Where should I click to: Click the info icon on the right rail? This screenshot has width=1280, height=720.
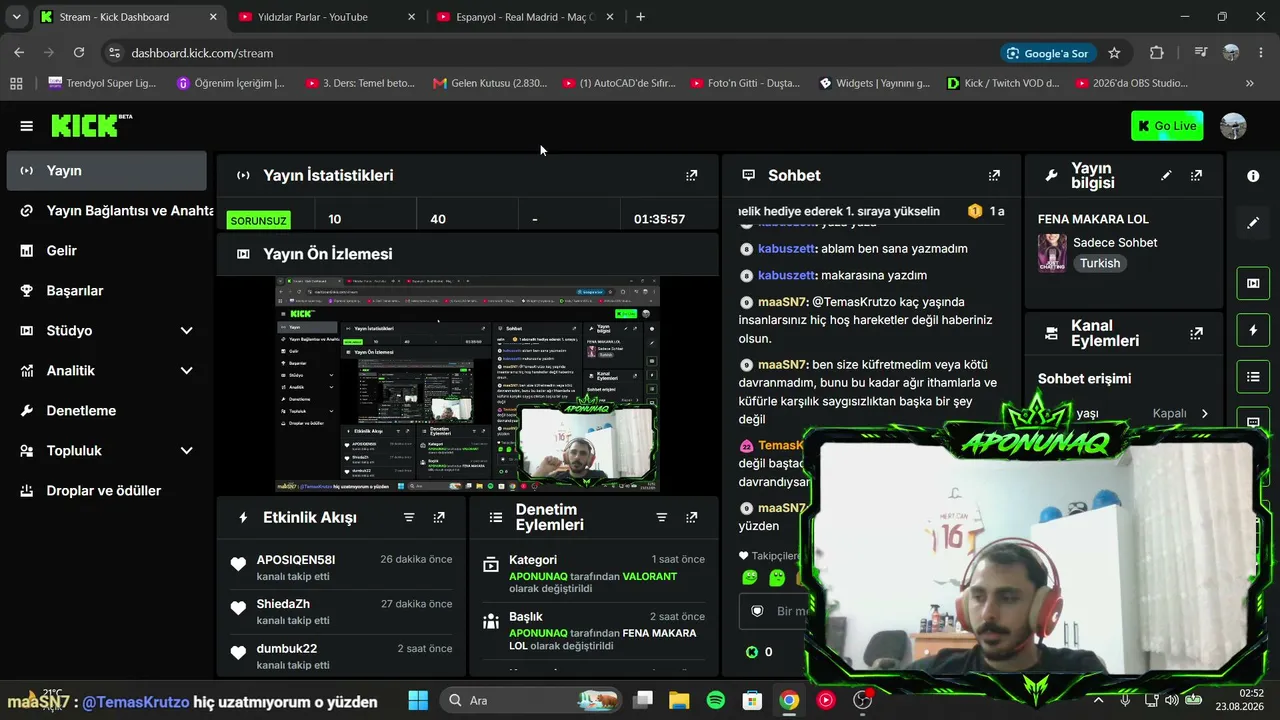click(x=1253, y=176)
